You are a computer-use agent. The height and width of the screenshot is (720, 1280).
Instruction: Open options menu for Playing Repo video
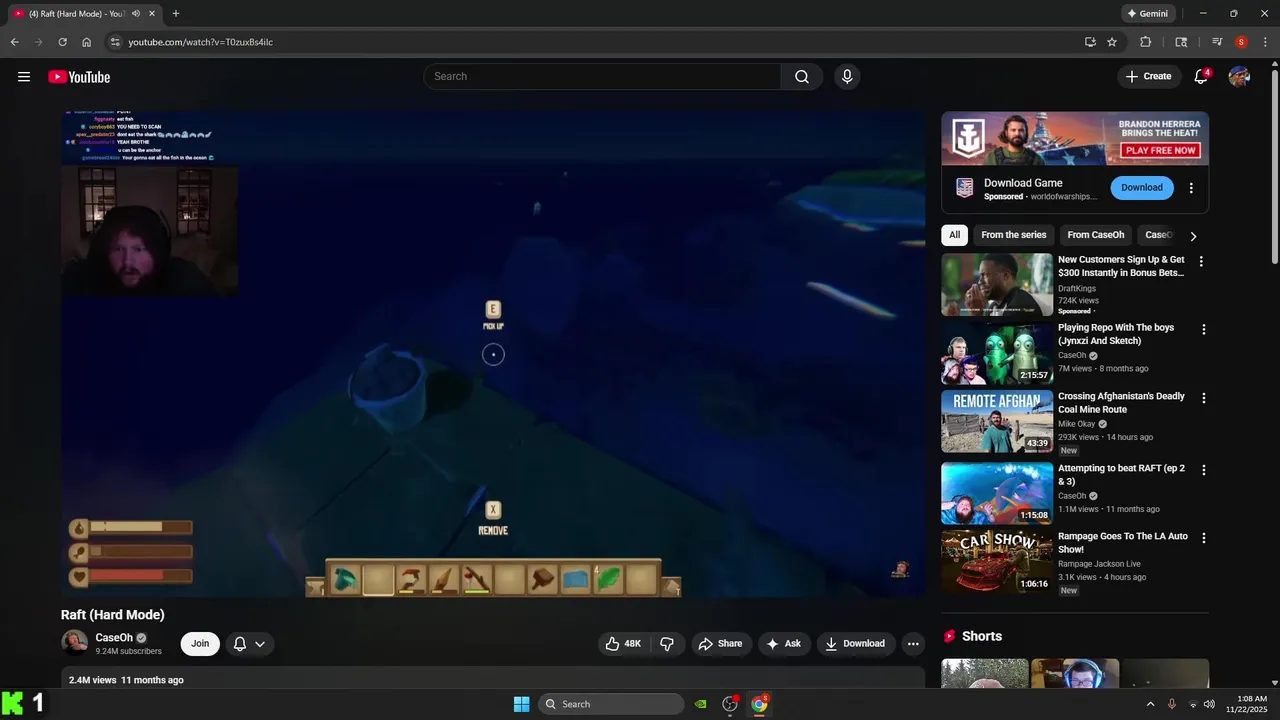coord(1203,330)
